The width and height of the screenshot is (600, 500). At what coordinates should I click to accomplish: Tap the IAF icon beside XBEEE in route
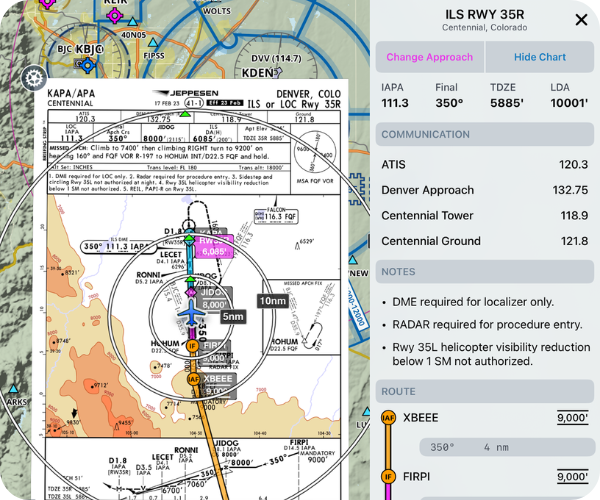tap(388, 418)
